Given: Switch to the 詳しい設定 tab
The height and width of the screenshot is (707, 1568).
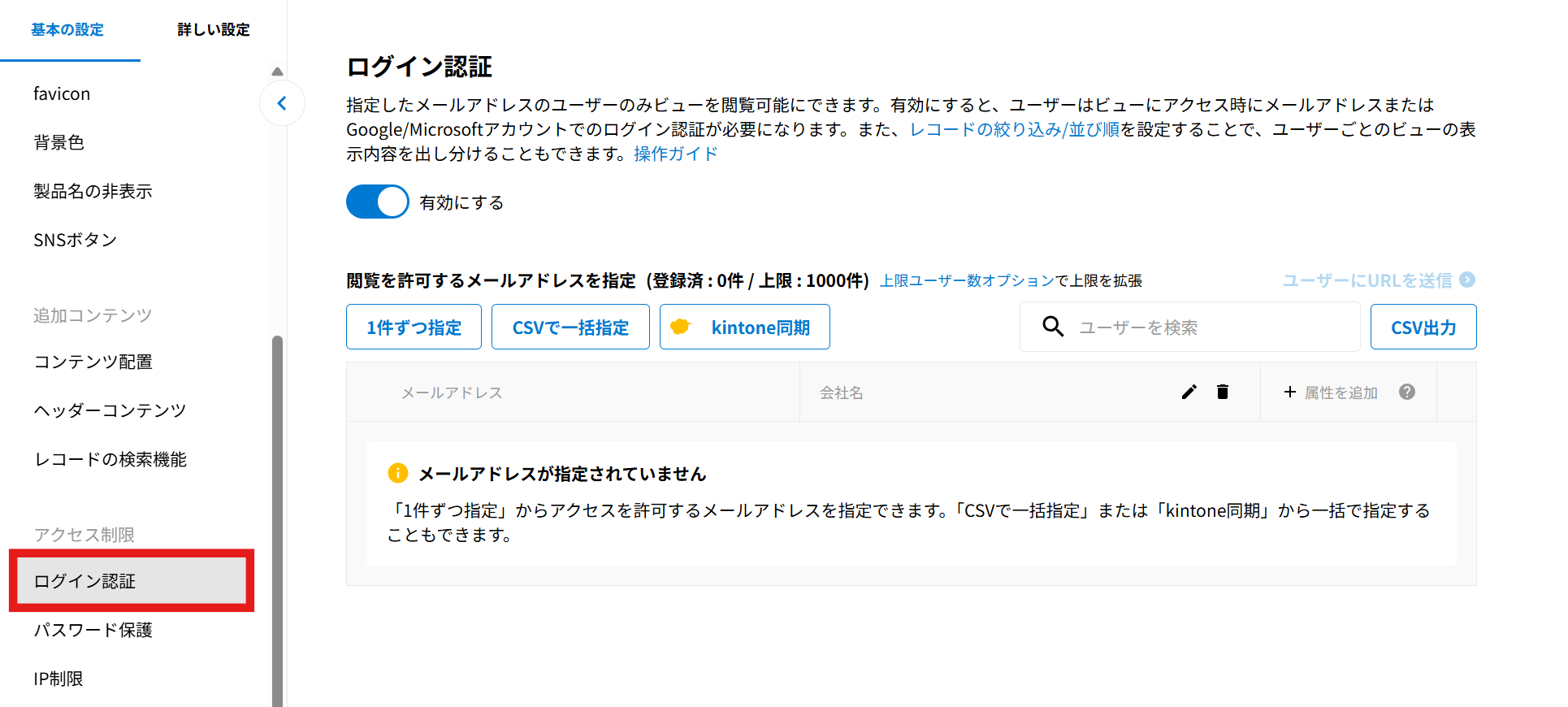Looking at the screenshot, I should 213,30.
